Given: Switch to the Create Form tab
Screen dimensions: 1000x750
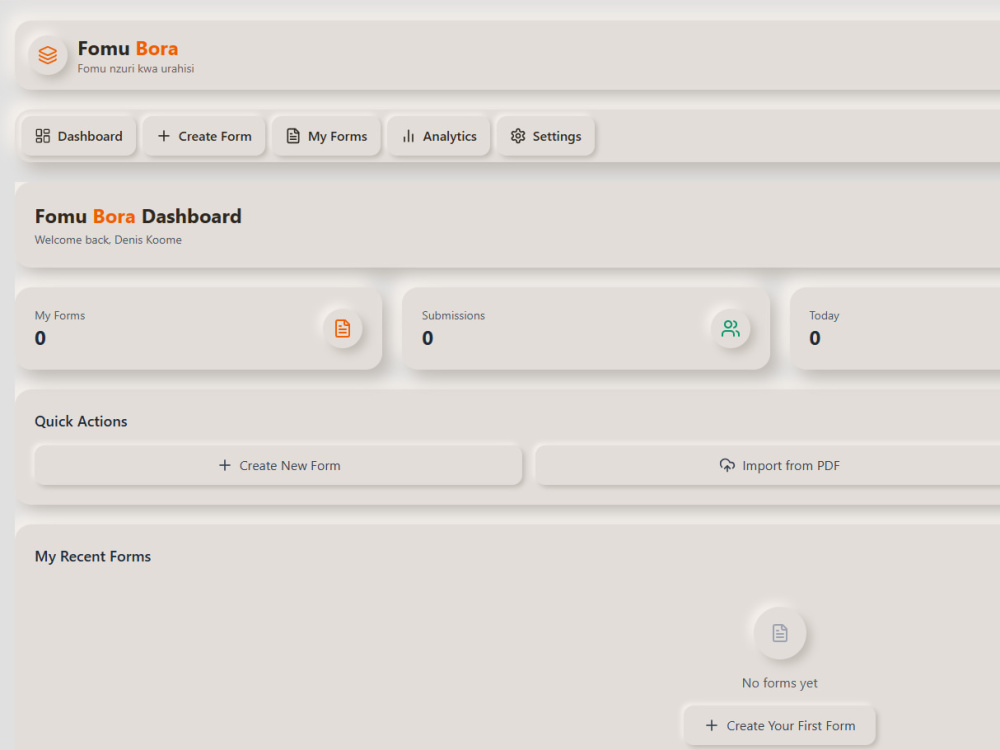Looking at the screenshot, I should 204,136.
